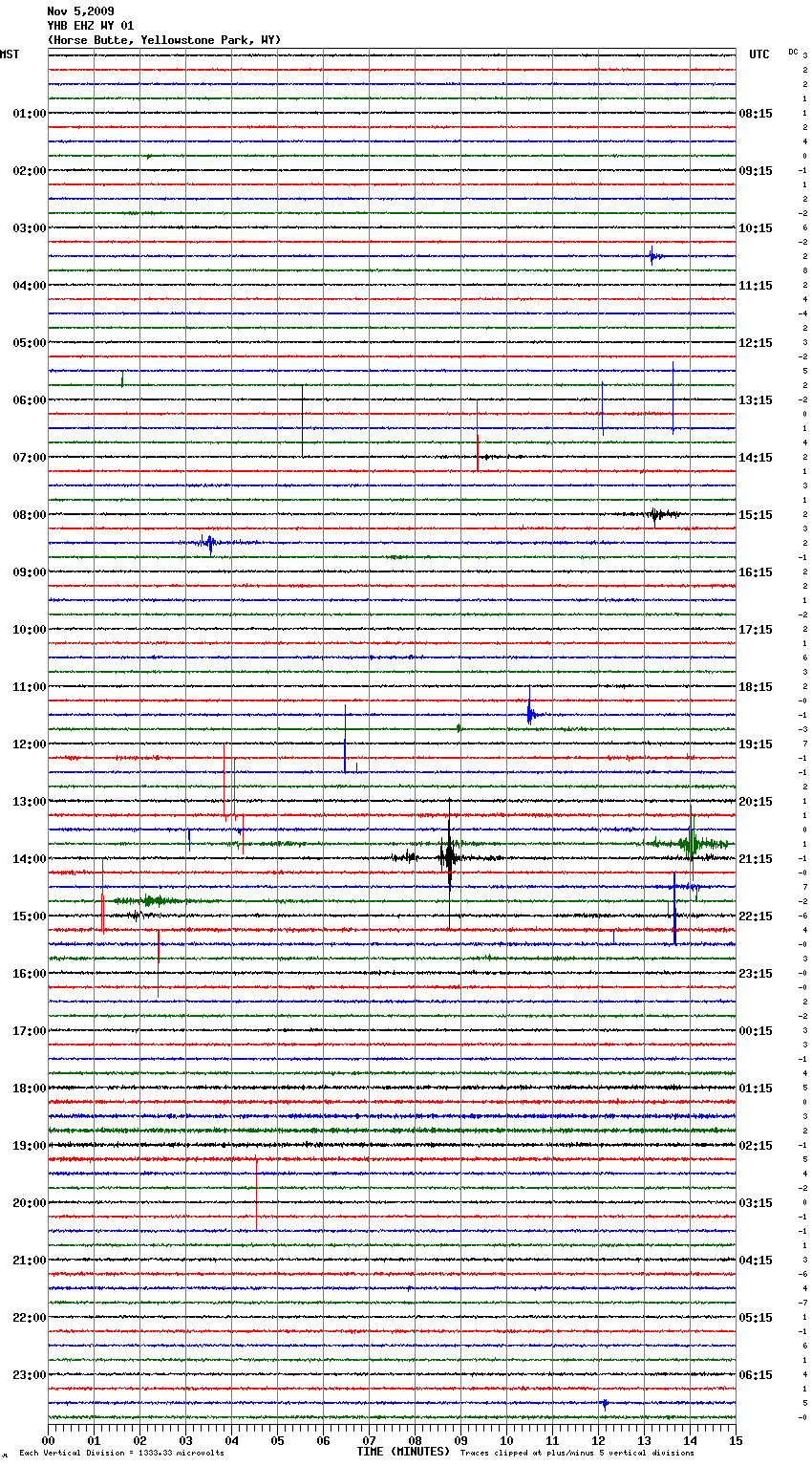Viewport: 812px width, 1466px height.
Task: Click the "00:15" UTC time label
Action: tap(756, 1031)
